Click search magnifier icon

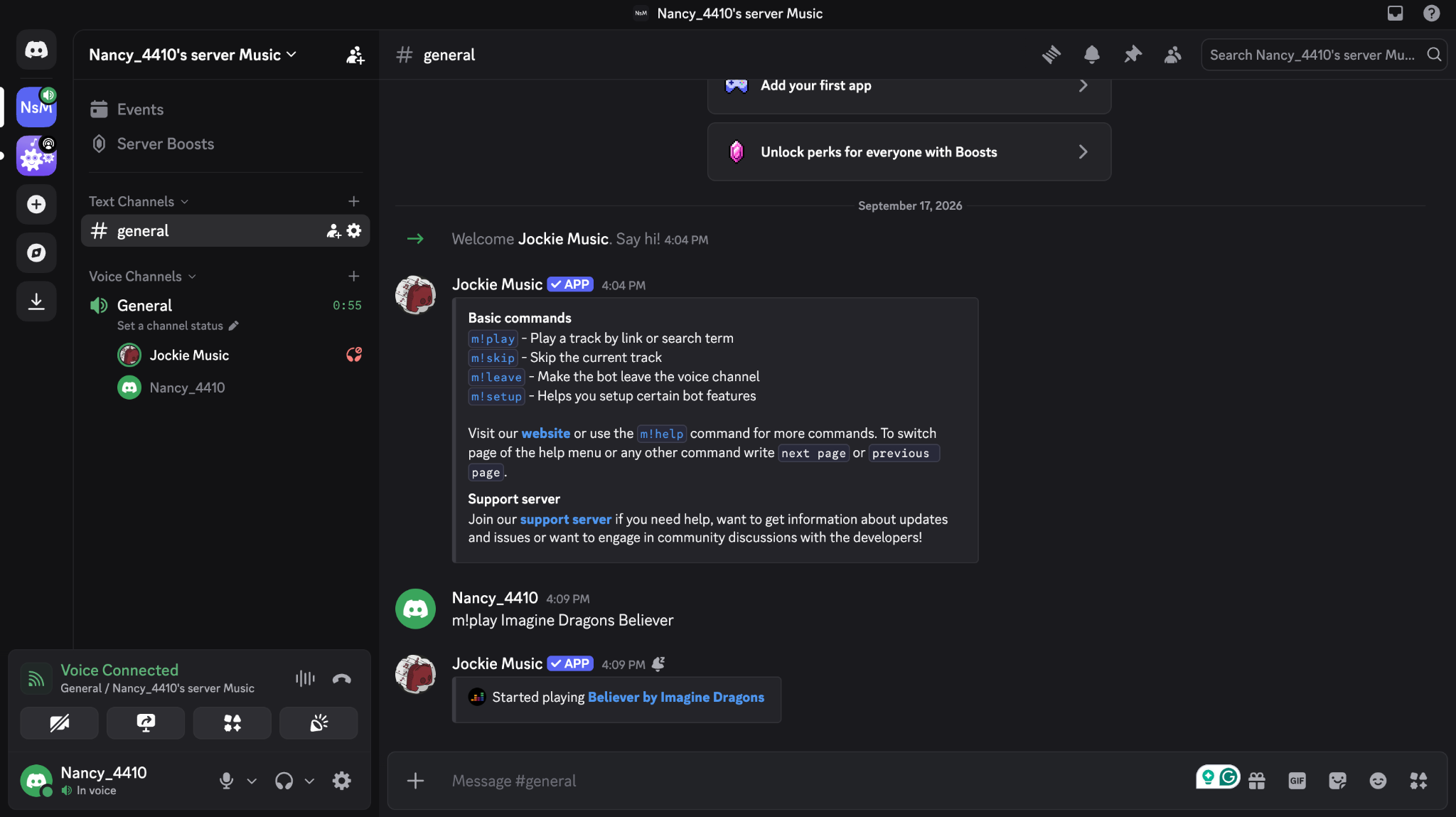(x=1434, y=55)
